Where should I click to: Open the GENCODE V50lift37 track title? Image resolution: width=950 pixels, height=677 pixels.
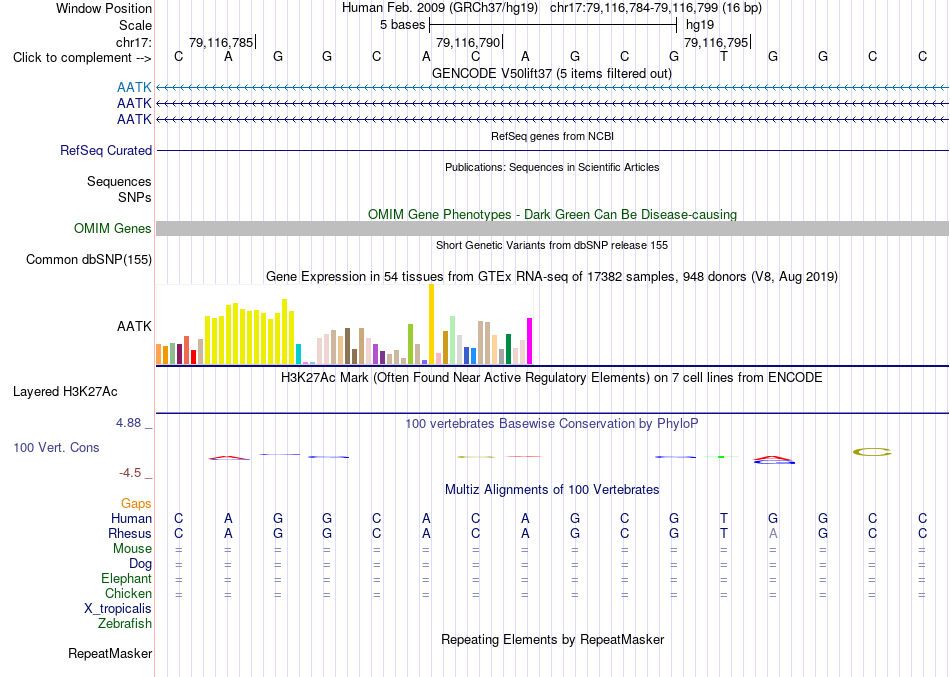(551, 73)
